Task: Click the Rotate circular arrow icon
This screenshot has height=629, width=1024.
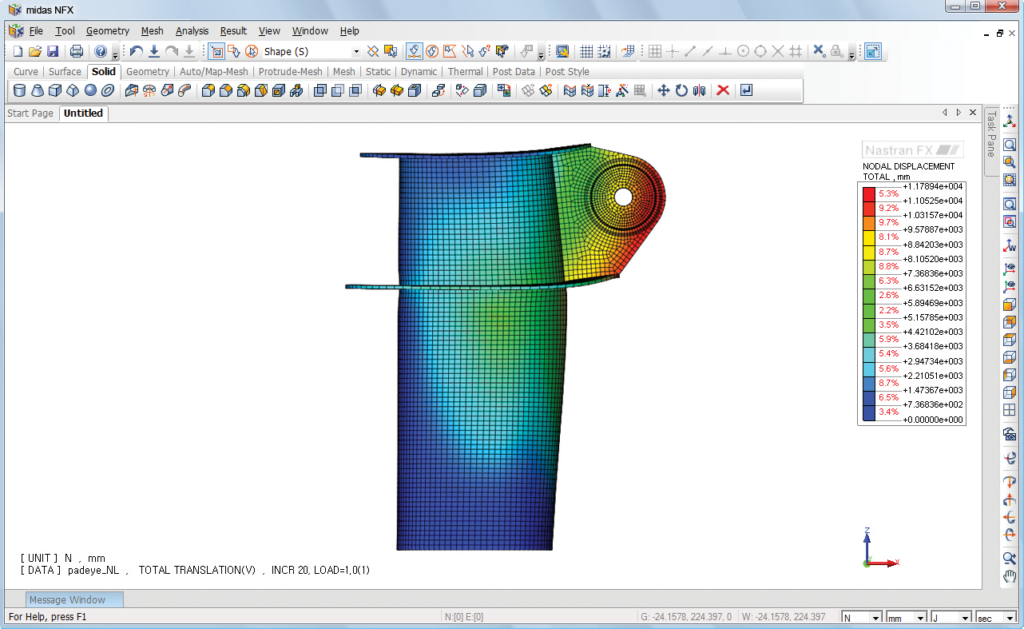Action: click(681, 91)
